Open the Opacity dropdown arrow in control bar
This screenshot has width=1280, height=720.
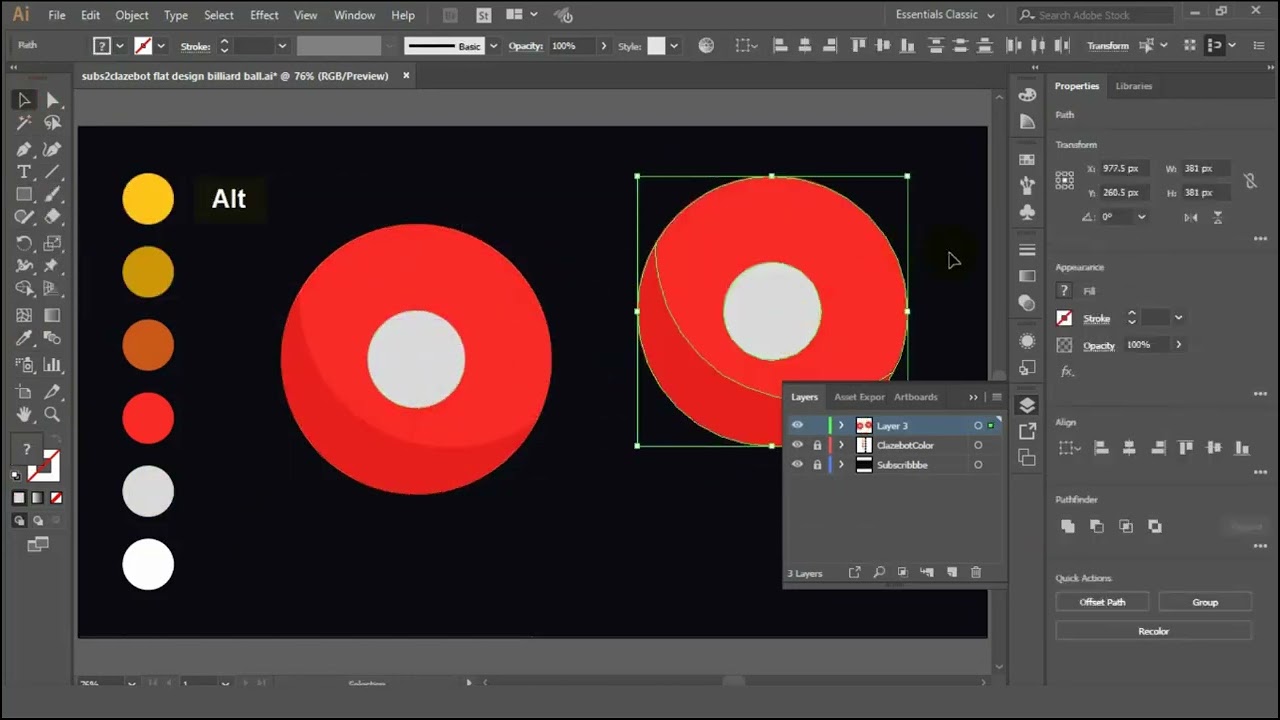(x=603, y=46)
